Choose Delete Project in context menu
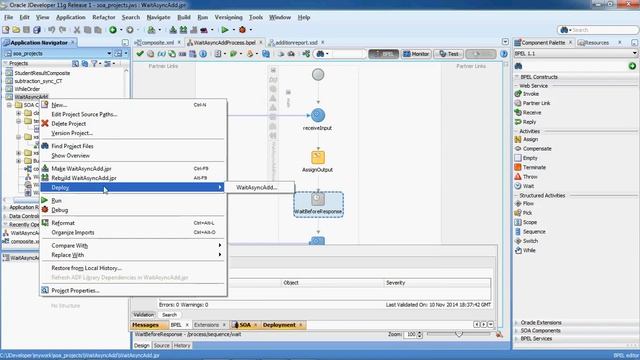This screenshot has width=640, height=360. click(133, 124)
